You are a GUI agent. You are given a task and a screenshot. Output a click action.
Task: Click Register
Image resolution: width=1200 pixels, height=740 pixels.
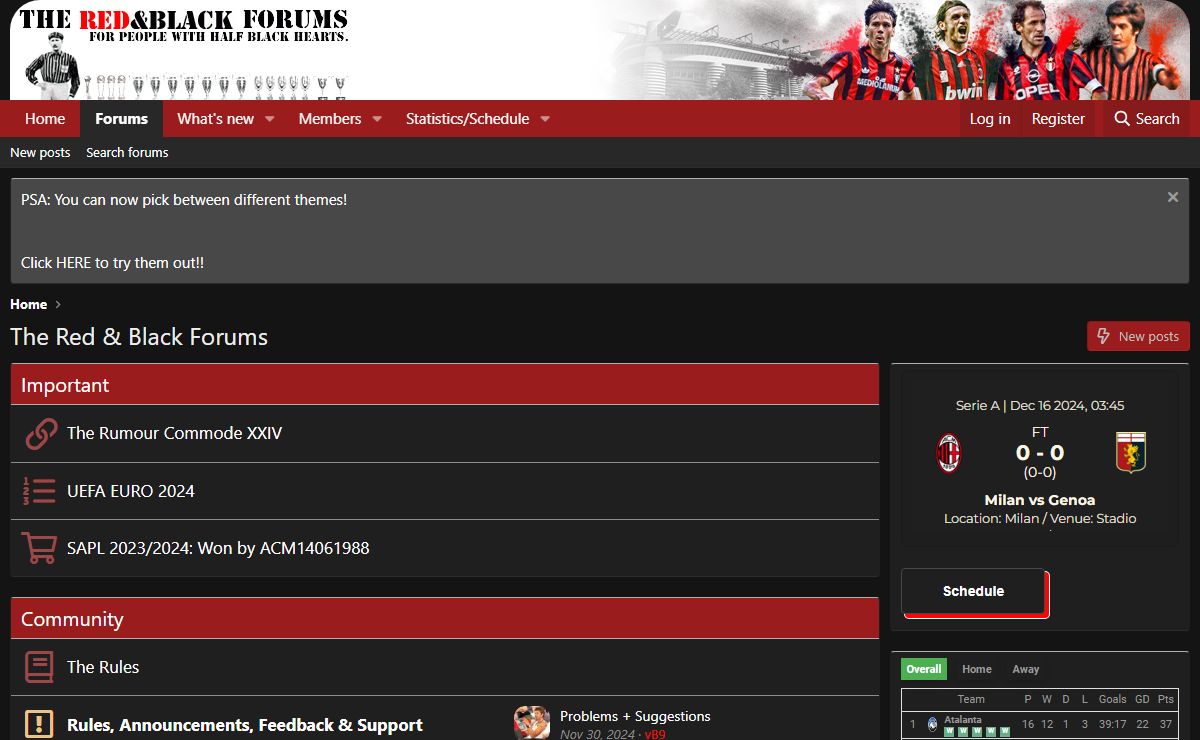1058,119
